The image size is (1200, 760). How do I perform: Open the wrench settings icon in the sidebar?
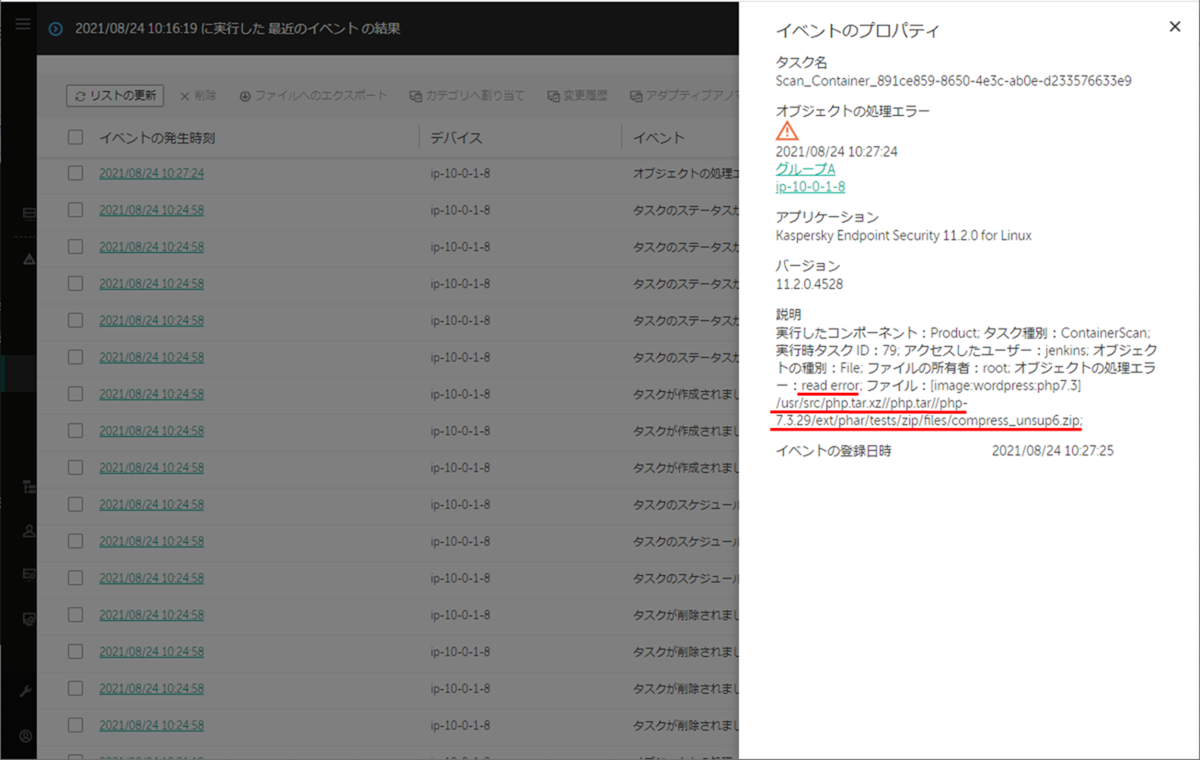pos(28,691)
